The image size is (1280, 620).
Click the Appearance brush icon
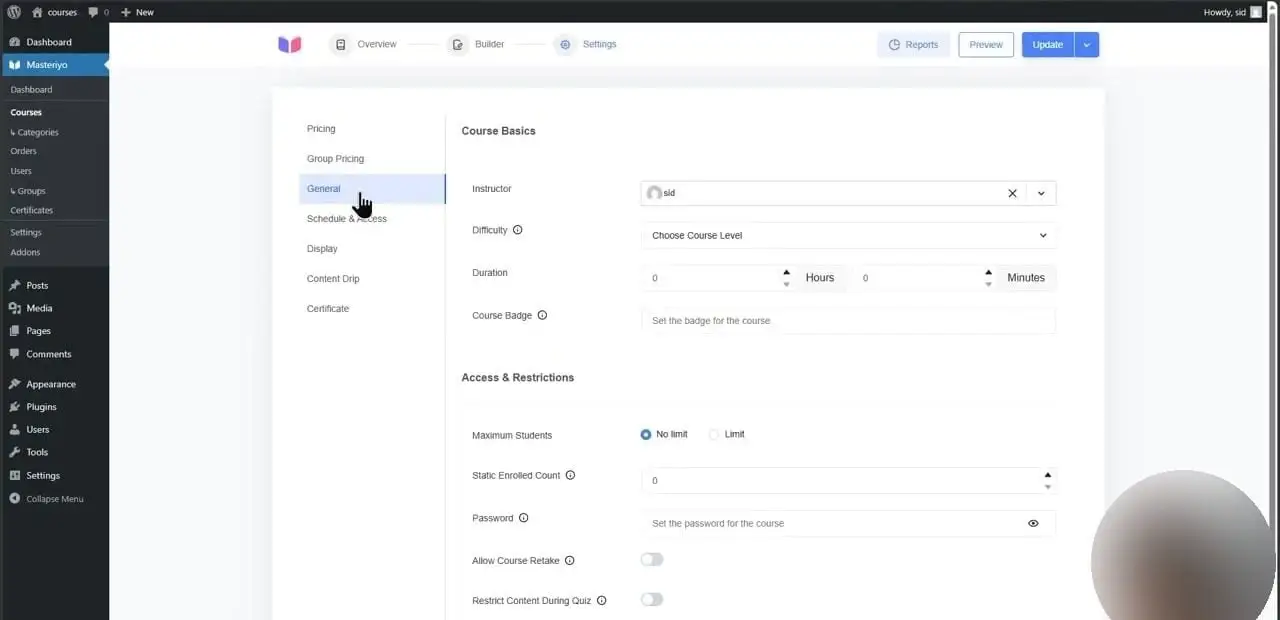click(14, 384)
